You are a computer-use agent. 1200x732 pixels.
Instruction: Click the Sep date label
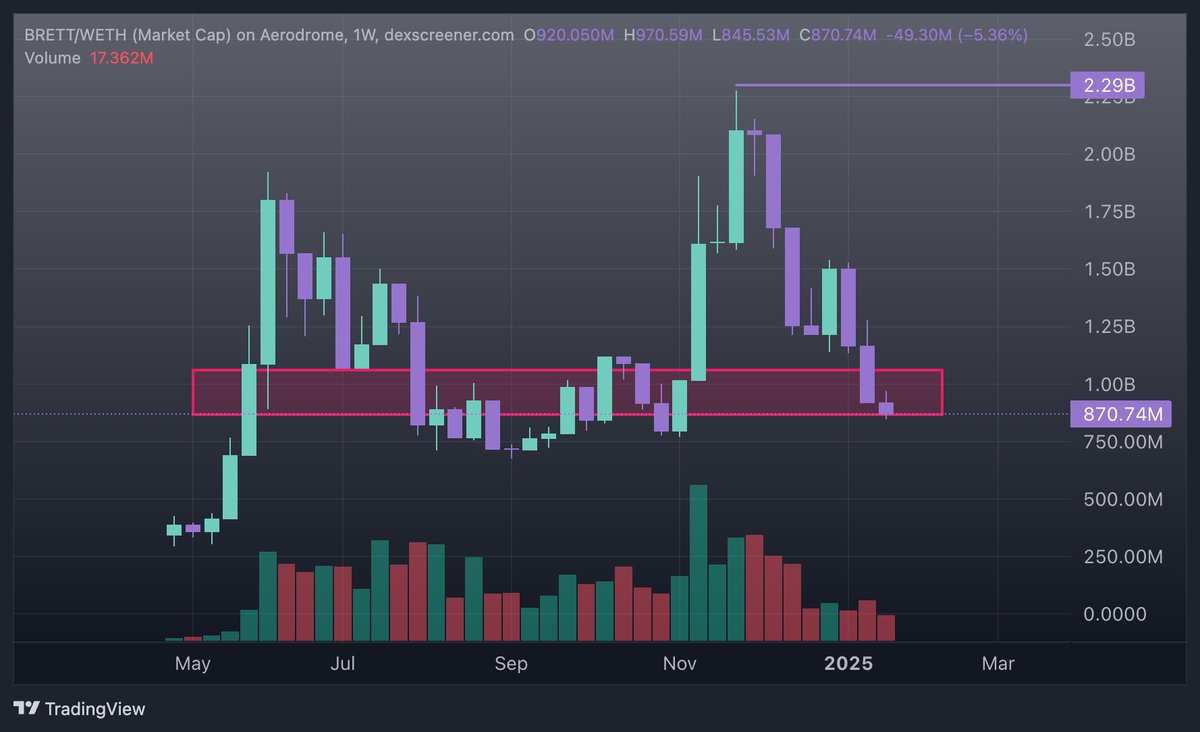[x=511, y=664]
